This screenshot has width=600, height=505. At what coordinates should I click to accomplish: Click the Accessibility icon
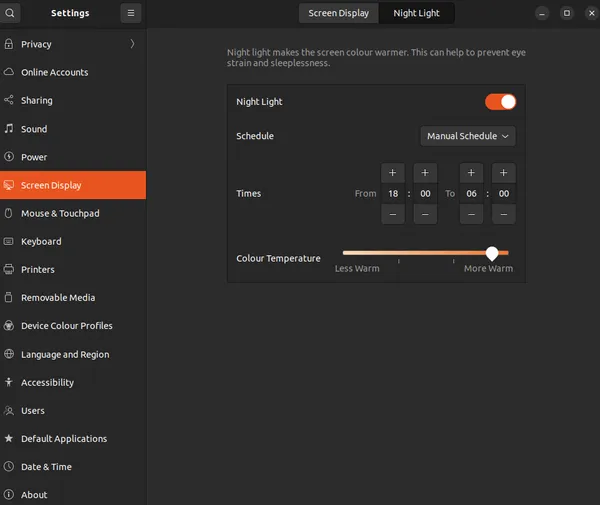9,382
